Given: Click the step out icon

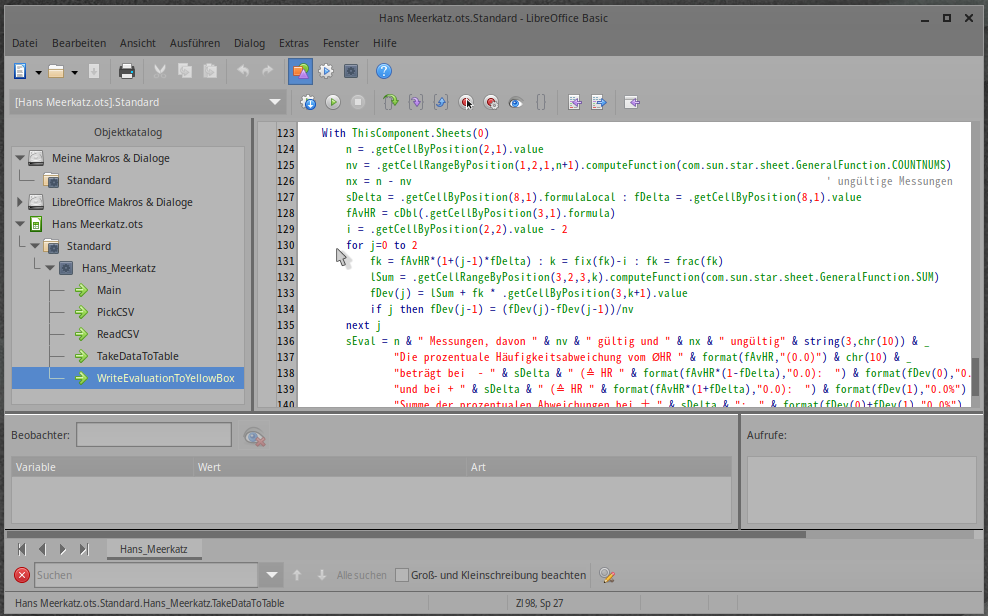Looking at the screenshot, I should point(441,102).
